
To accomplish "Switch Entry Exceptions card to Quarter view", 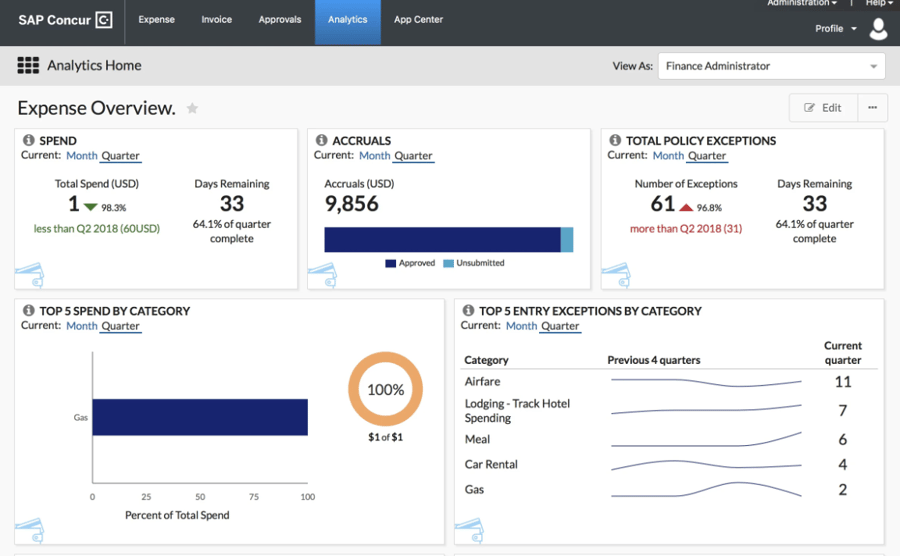I will point(560,326).
